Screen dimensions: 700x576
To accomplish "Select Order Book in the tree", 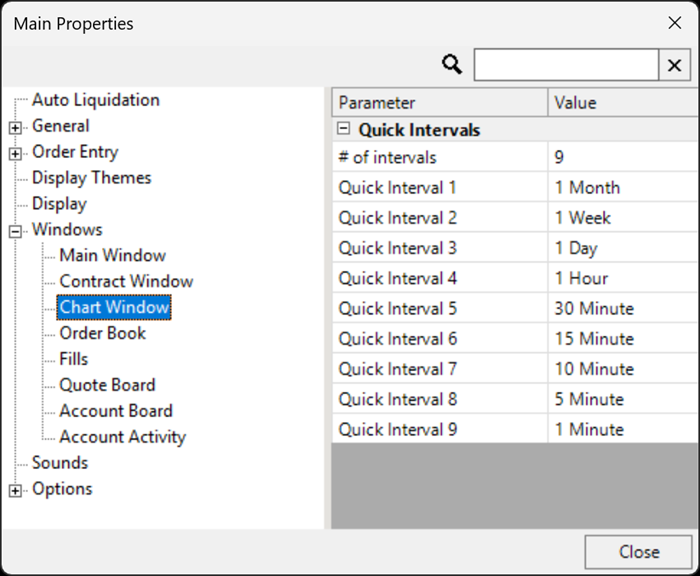I will pyautogui.click(x=102, y=333).
